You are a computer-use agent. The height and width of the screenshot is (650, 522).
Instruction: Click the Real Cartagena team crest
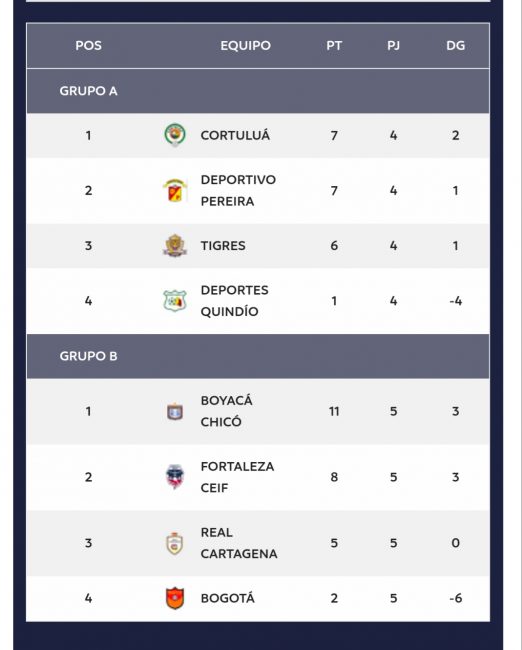(175, 543)
